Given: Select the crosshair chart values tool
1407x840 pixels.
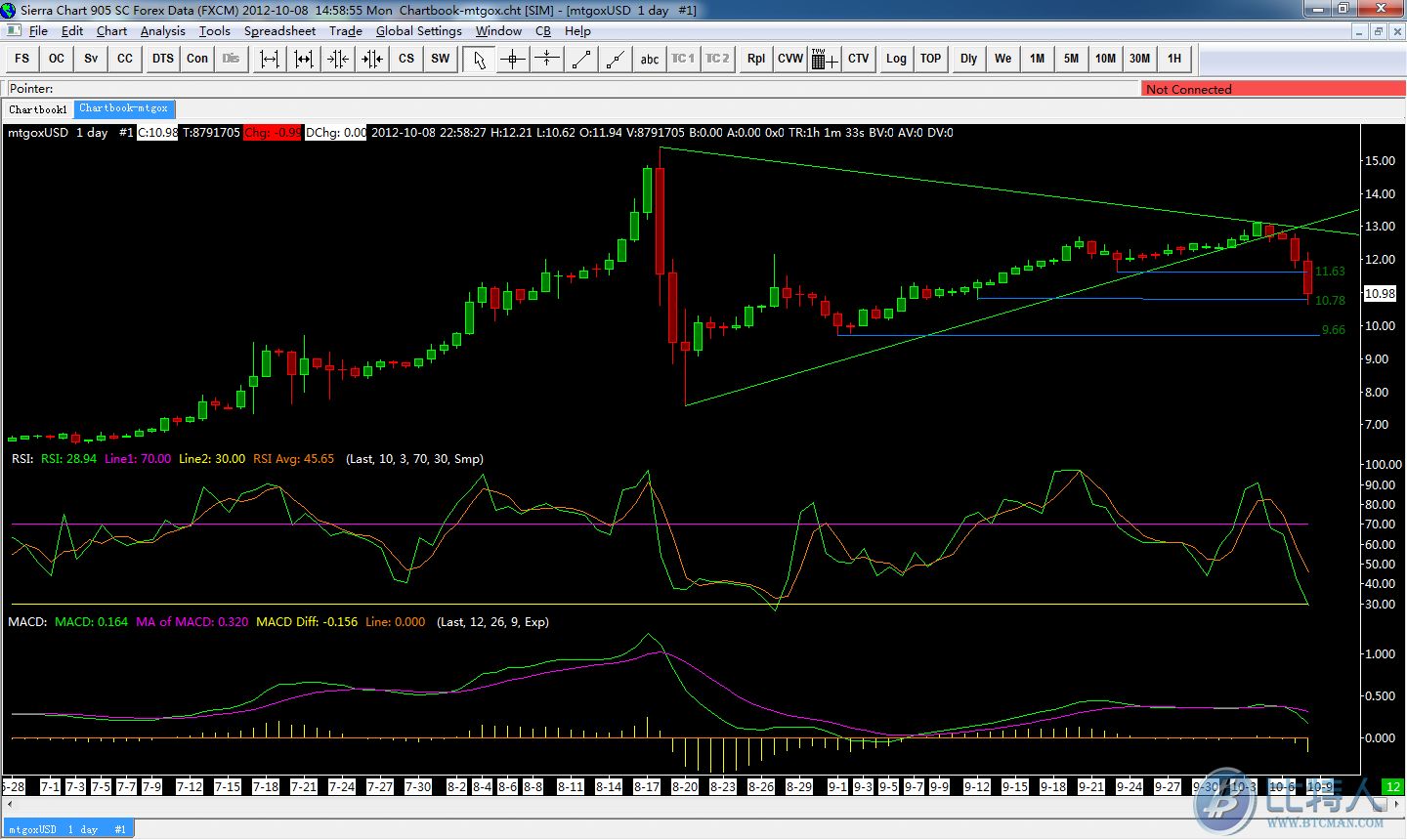Looking at the screenshot, I should (x=513, y=59).
